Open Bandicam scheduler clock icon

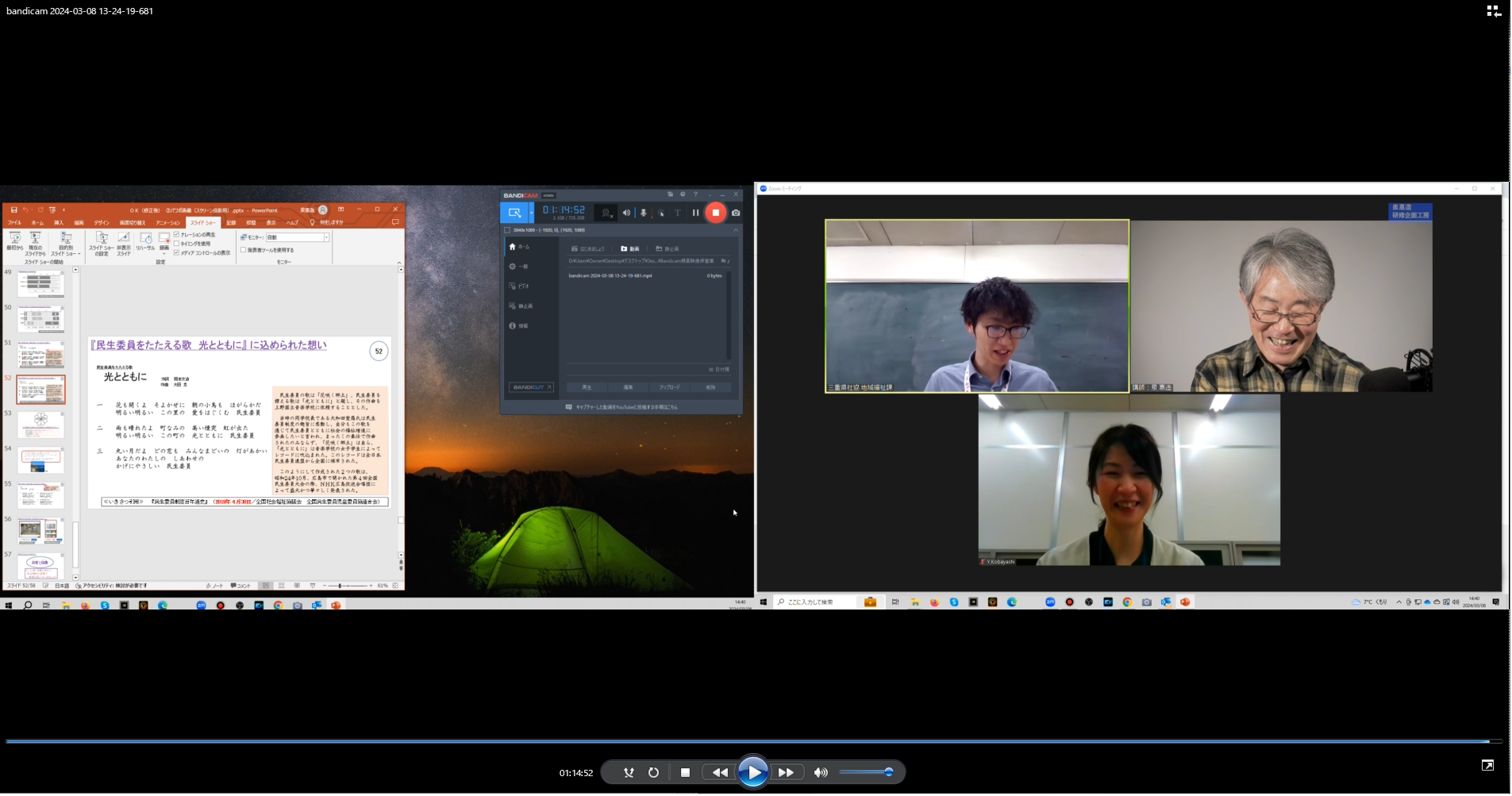[x=683, y=194]
